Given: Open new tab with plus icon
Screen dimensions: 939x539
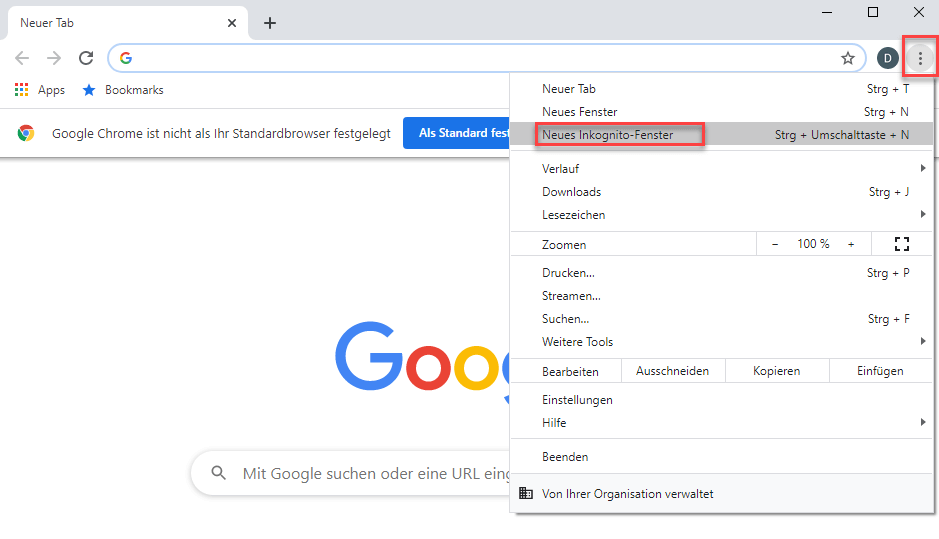Looking at the screenshot, I should 270,23.
